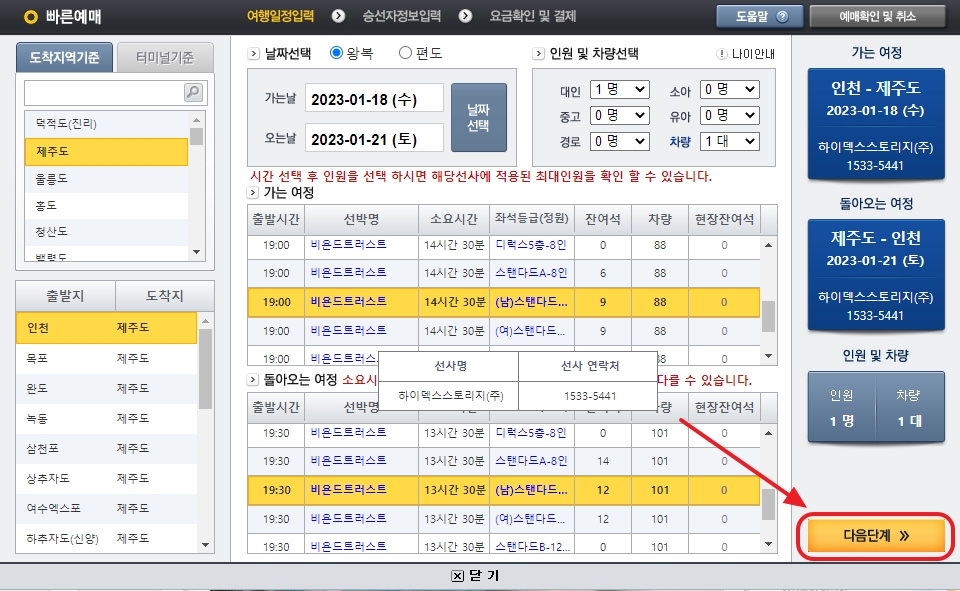This screenshot has height=591, width=960.
Task: Select the 녹동 to 제주도 route row
Action: click(107, 418)
